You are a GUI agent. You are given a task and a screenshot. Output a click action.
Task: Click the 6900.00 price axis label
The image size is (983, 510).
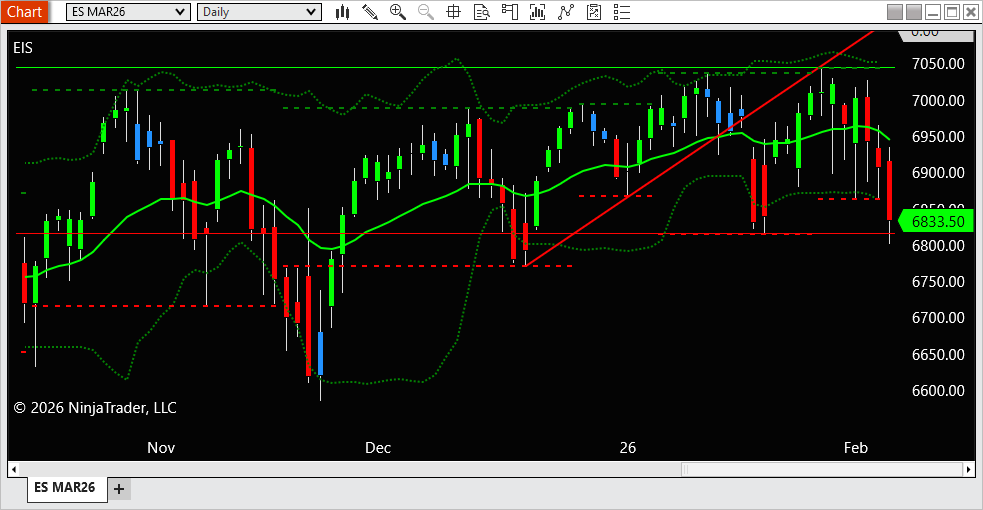(x=938, y=173)
